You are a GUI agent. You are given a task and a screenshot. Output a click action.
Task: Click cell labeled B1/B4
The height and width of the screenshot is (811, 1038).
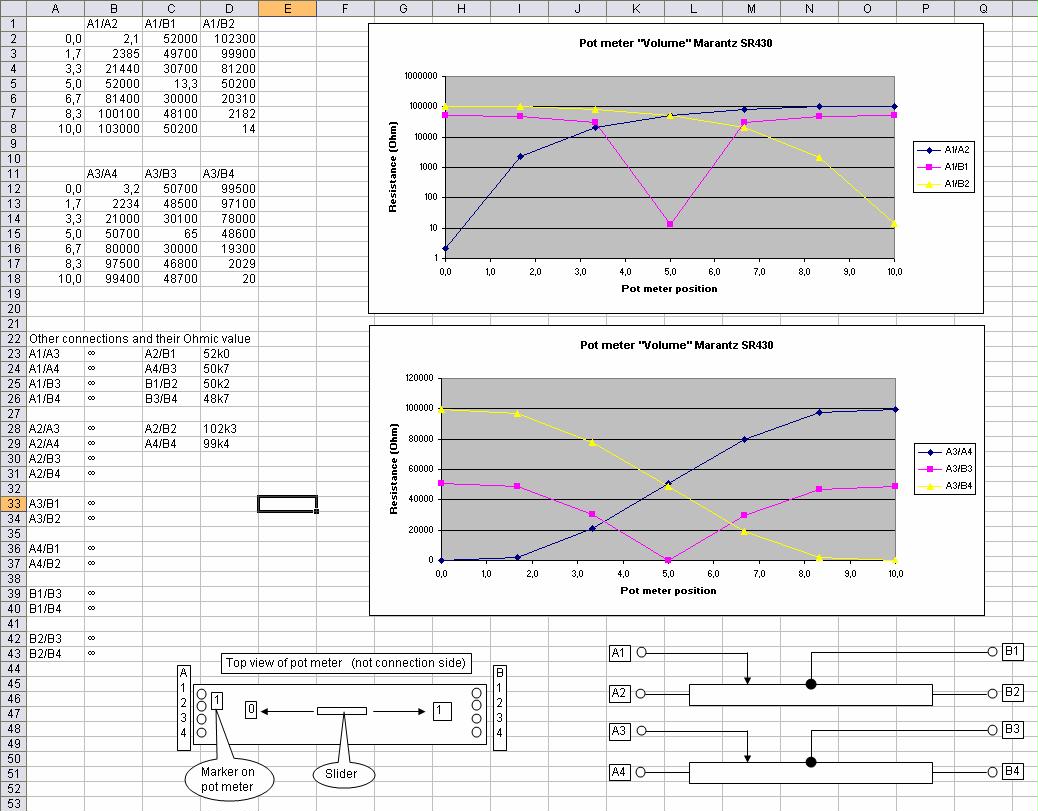[x=56, y=608]
